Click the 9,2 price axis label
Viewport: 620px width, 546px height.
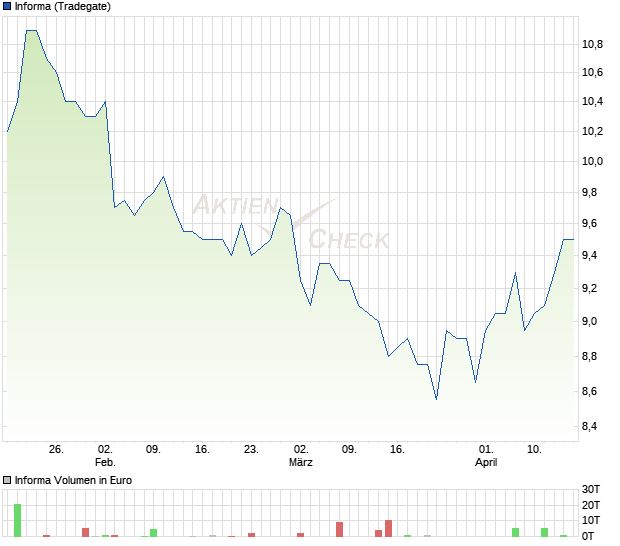(590, 288)
